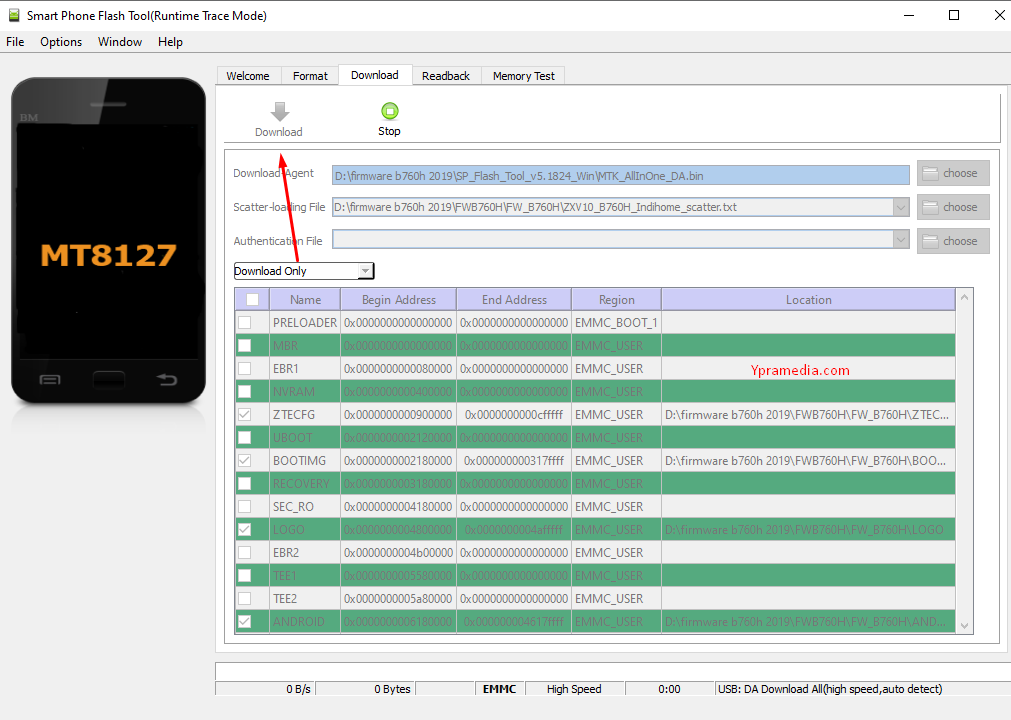Click the Location column header
The height and width of the screenshot is (720, 1011).
pyautogui.click(x=808, y=300)
